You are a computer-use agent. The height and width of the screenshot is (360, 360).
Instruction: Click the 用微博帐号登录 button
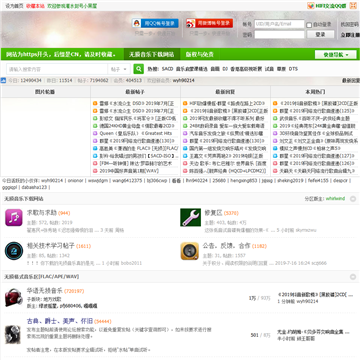coord(209,23)
